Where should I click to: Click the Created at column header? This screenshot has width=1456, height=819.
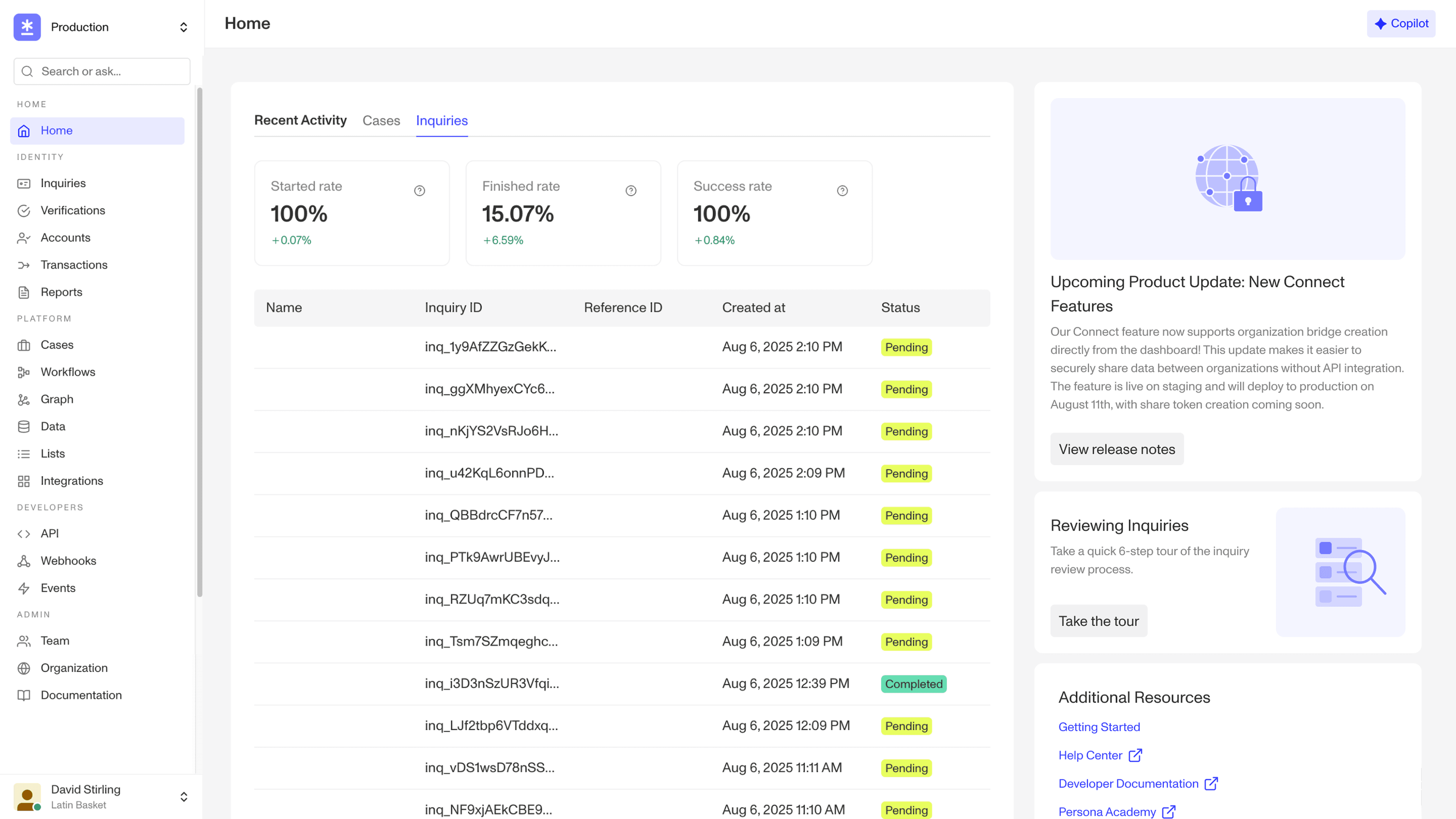click(x=753, y=308)
